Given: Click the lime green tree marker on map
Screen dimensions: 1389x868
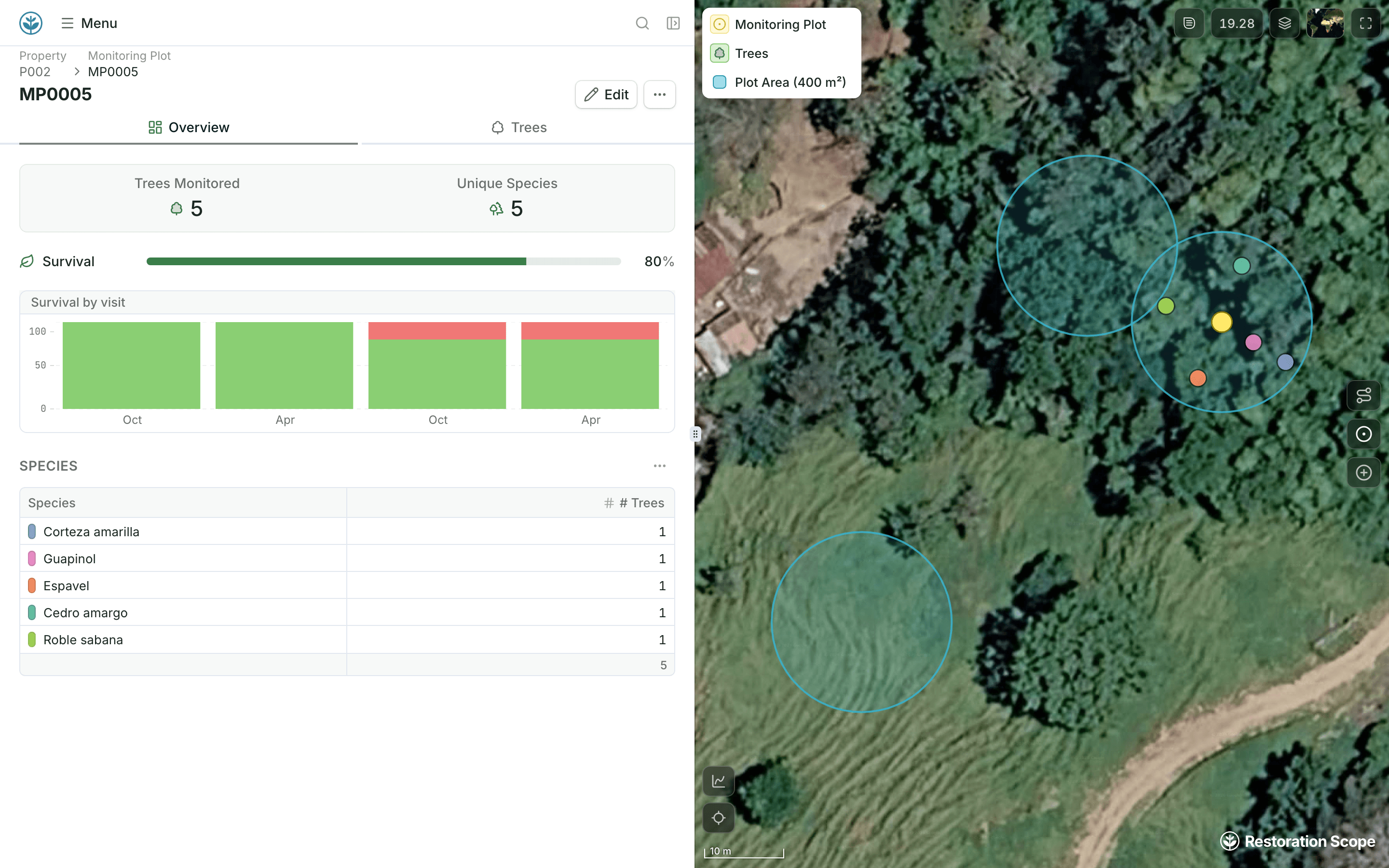Looking at the screenshot, I should point(1166,306).
